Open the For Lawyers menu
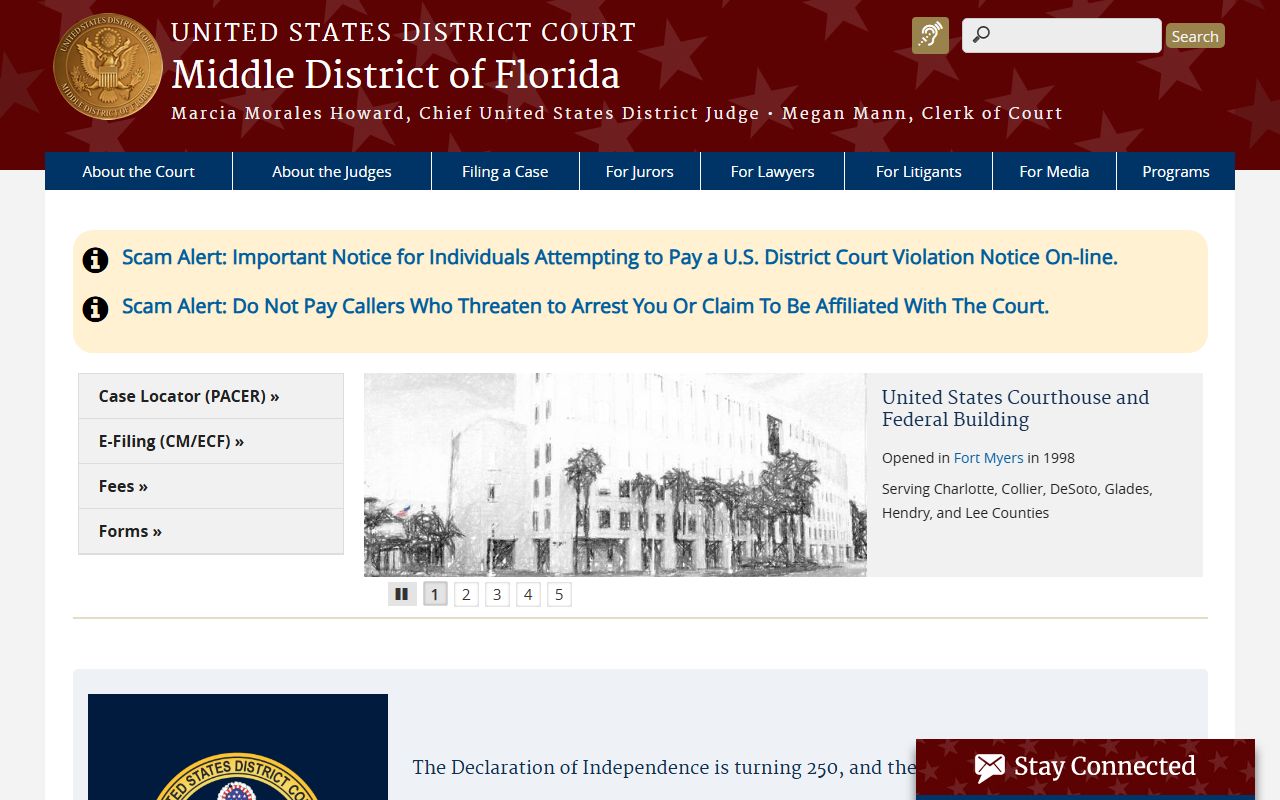This screenshot has height=800, width=1280. (773, 171)
